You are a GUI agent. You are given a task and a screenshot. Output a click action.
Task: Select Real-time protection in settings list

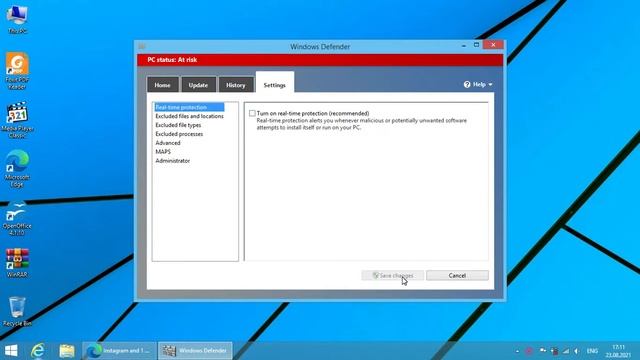189,107
